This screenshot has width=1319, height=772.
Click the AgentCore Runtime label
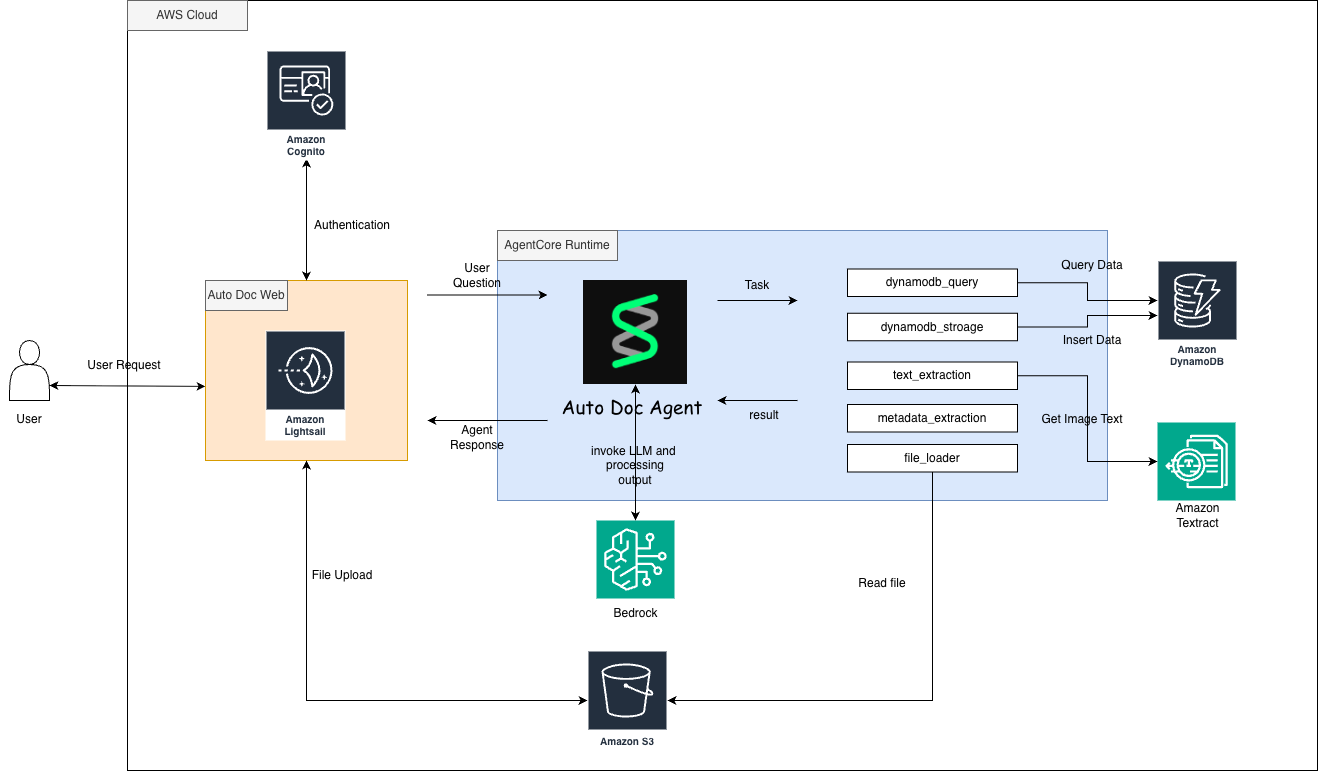click(557, 245)
